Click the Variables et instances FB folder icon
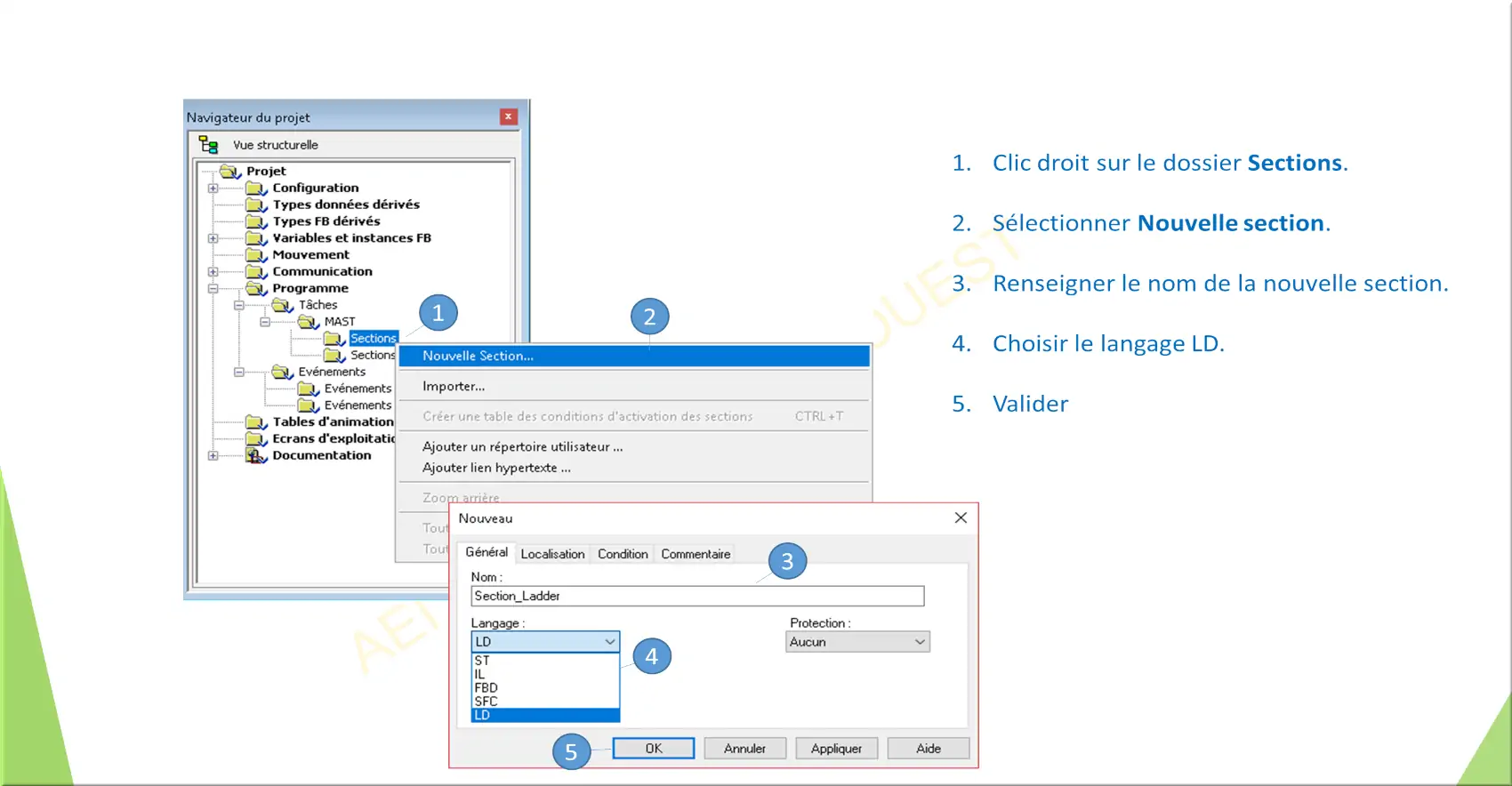 coord(256,238)
